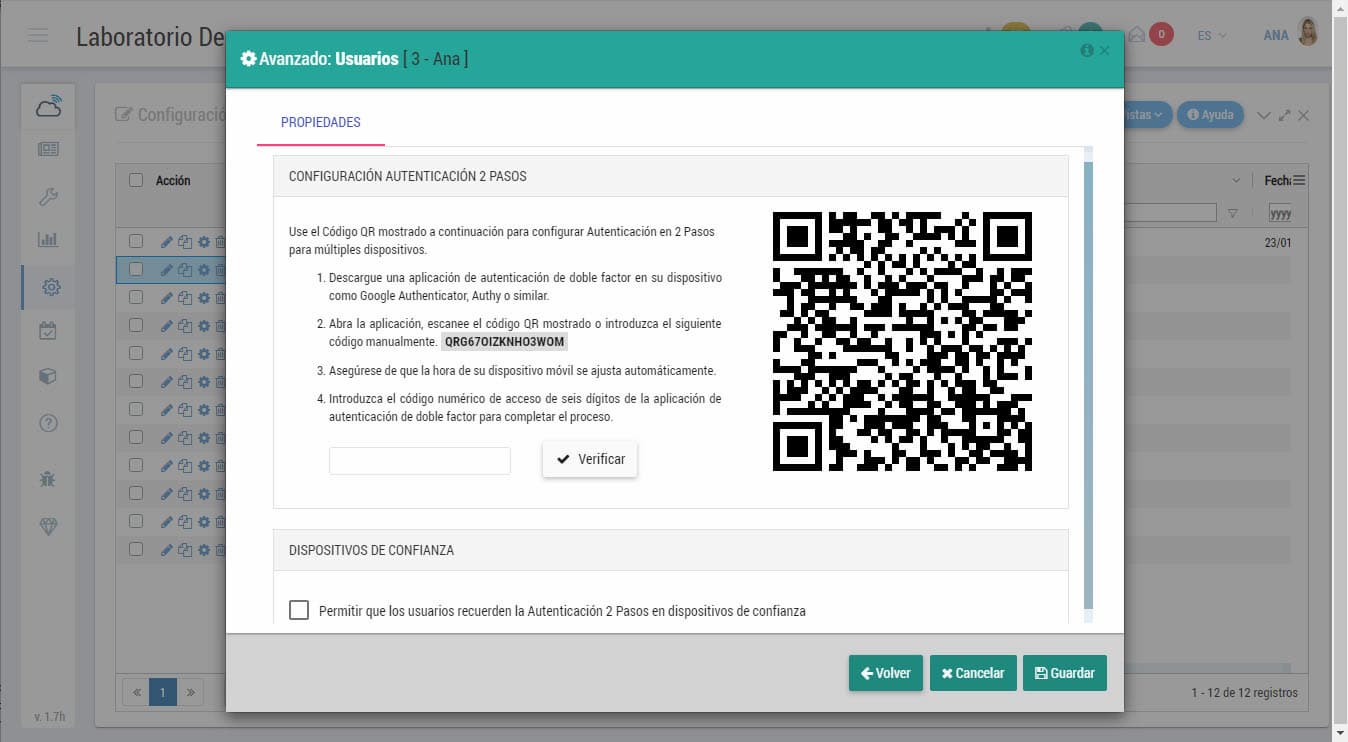Switch to the PROPIEDADES tab
The width and height of the screenshot is (1348, 742).
coord(320,122)
